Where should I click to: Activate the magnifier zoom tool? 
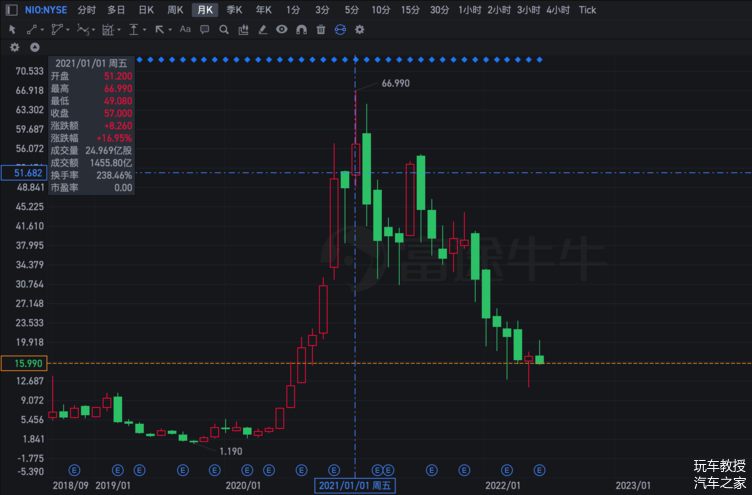point(224,30)
